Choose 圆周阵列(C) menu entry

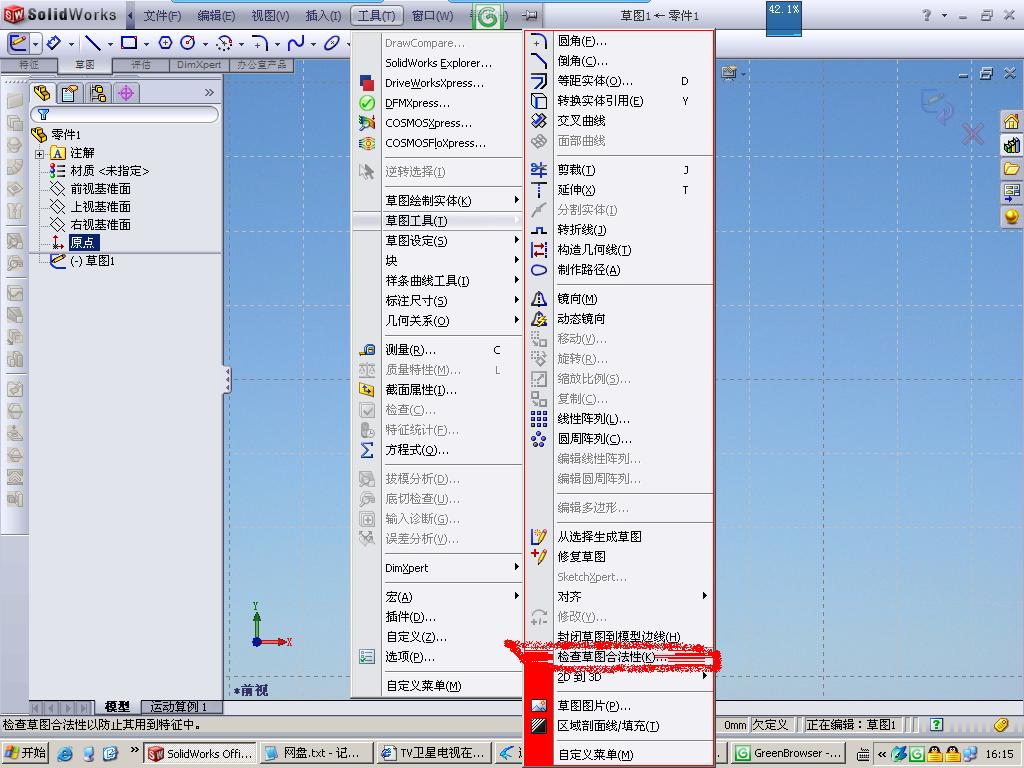618,439
